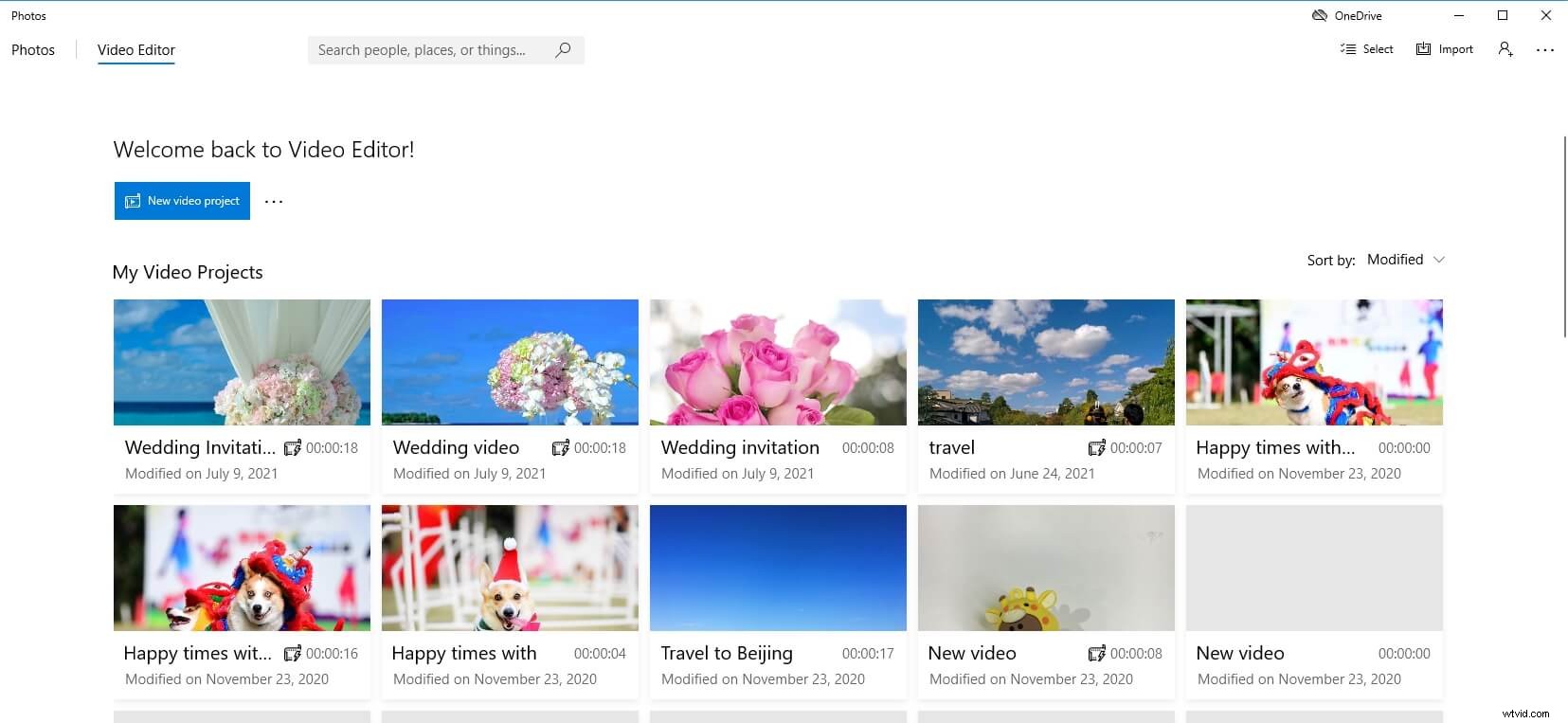Image resolution: width=1568 pixels, height=723 pixels.
Task: Switch to the Photos tab
Action: click(33, 50)
